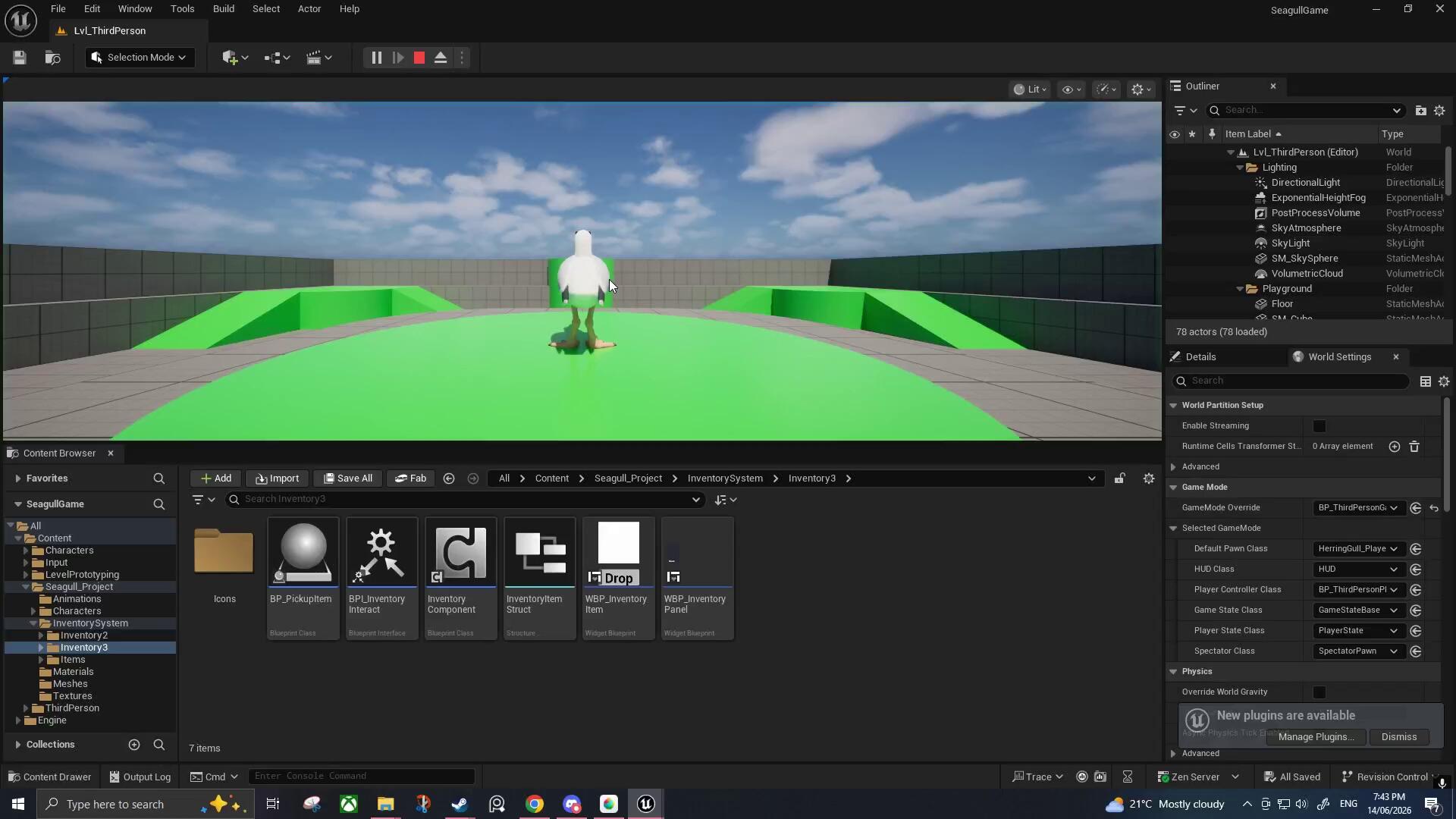The width and height of the screenshot is (1456, 819).
Task: Search within the Favorites section
Action: pos(158,479)
